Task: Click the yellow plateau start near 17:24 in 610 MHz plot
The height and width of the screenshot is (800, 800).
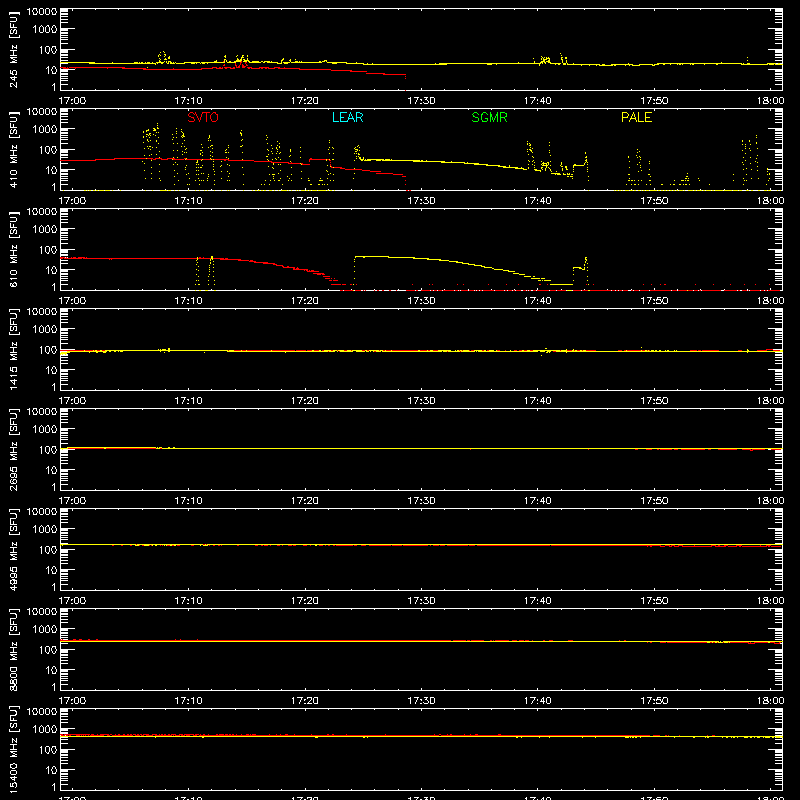Action: coord(356,257)
